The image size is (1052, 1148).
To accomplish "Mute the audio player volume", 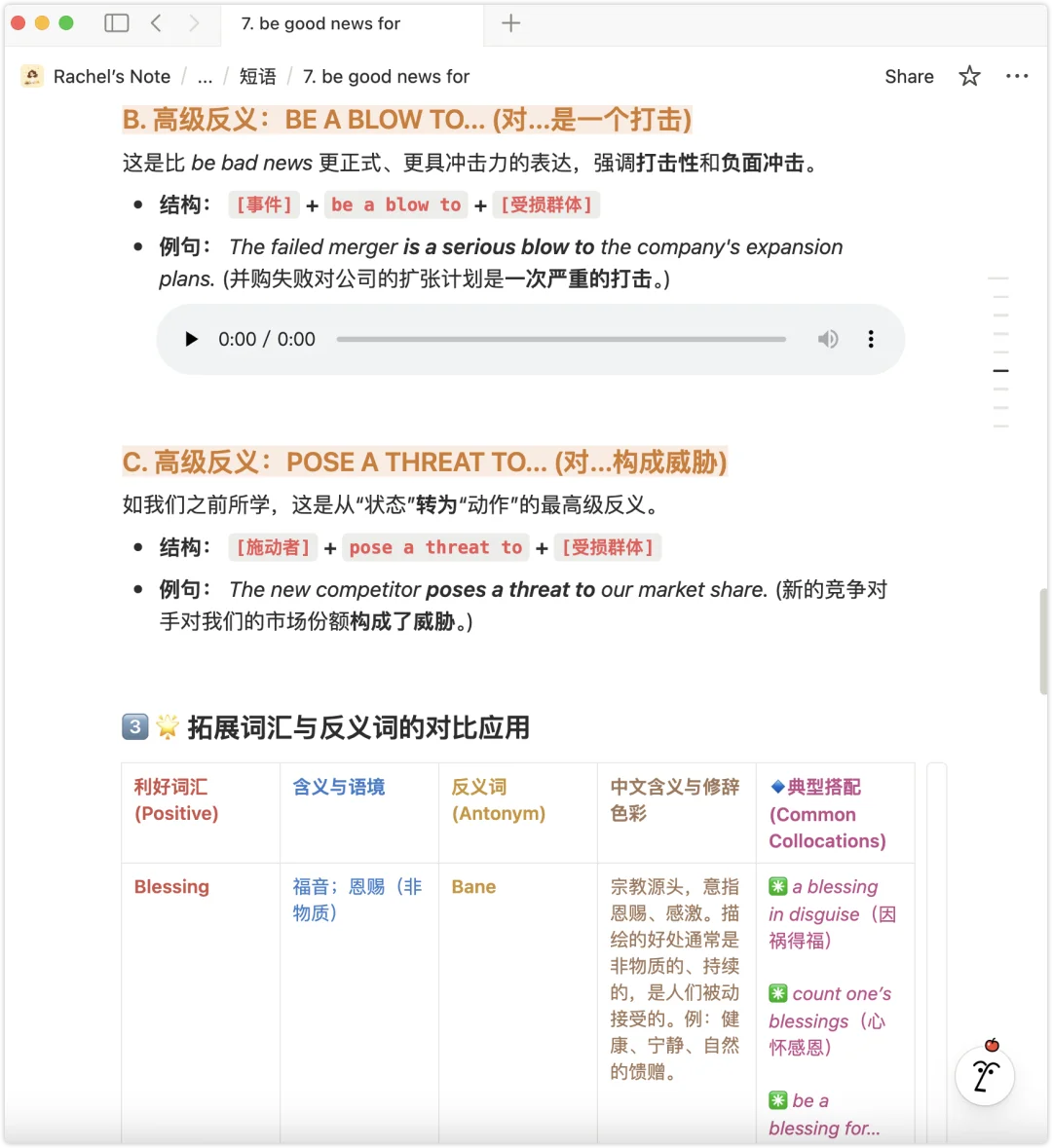I will [828, 339].
